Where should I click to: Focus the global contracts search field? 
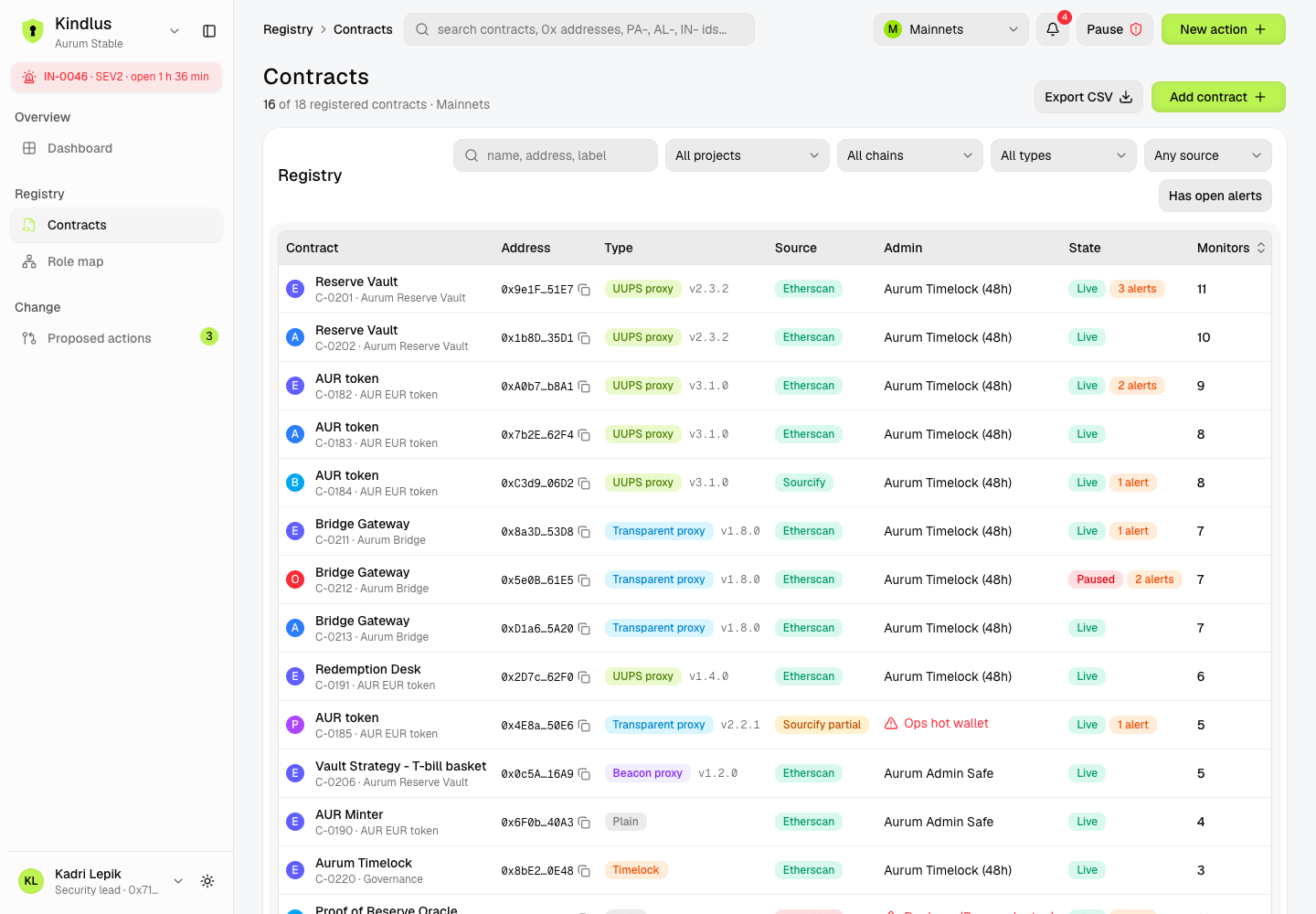pyautogui.click(x=579, y=29)
